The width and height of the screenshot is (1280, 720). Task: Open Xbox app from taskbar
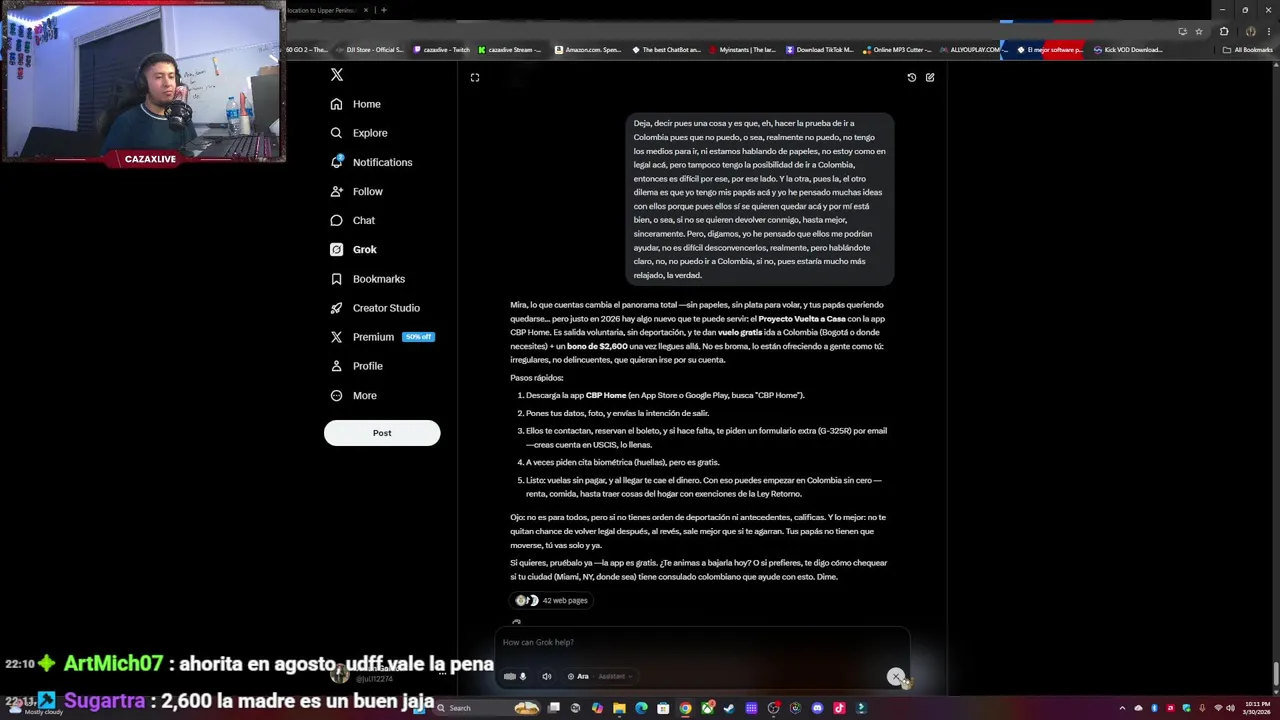(x=708, y=708)
